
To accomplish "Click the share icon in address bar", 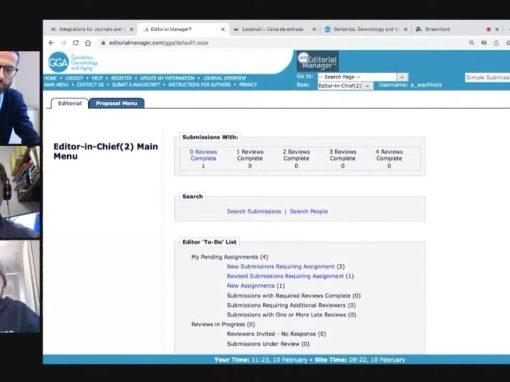I will 496,43.
